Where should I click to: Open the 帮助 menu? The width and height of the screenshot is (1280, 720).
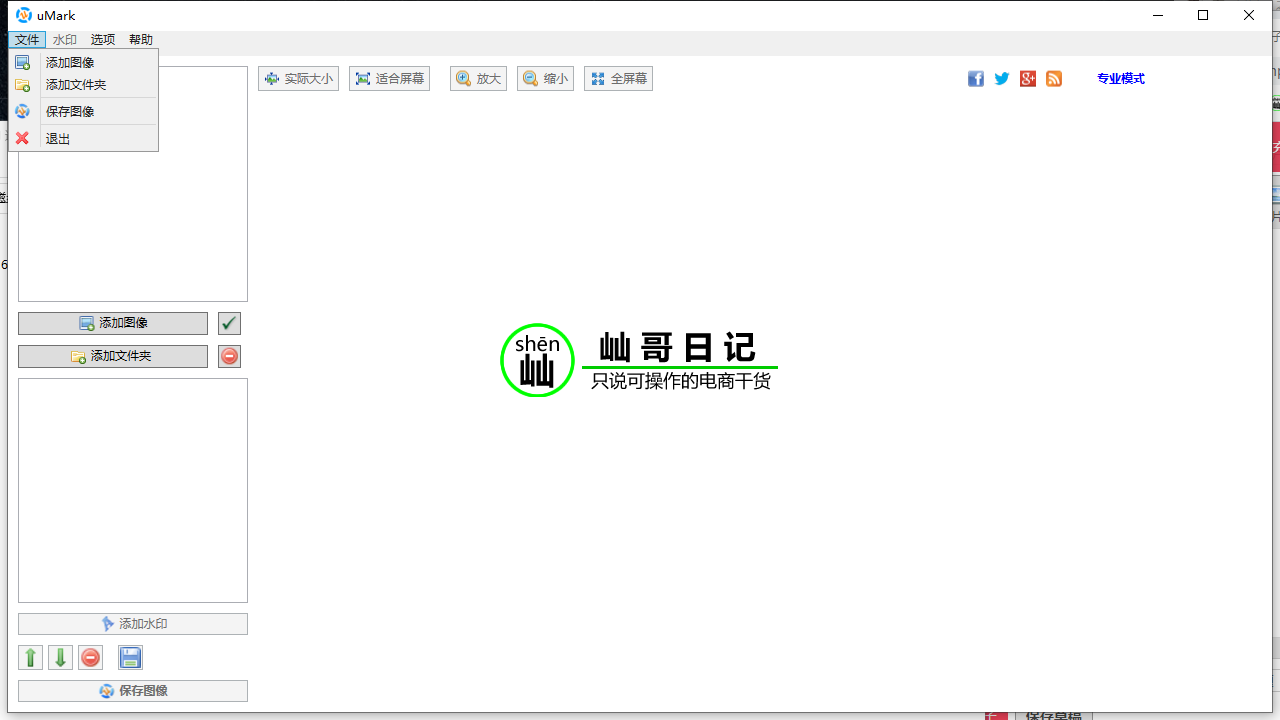[x=141, y=40]
